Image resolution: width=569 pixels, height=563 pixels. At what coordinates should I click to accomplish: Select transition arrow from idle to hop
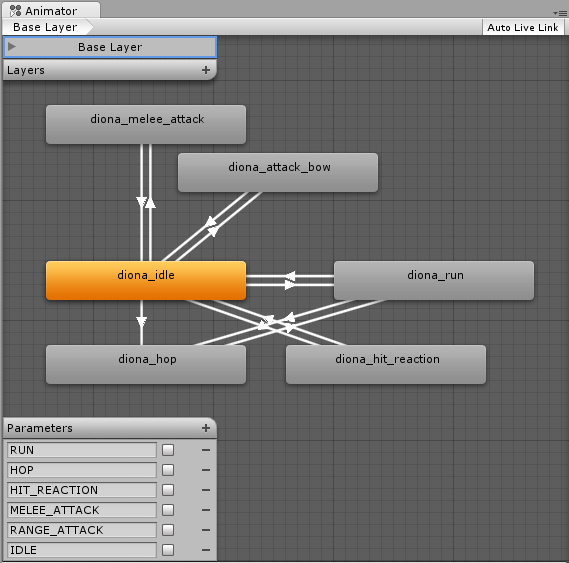tap(142, 322)
